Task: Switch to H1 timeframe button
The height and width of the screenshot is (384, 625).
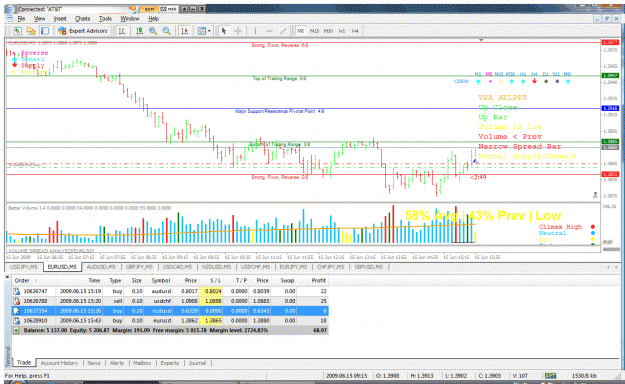Action: (342, 31)
